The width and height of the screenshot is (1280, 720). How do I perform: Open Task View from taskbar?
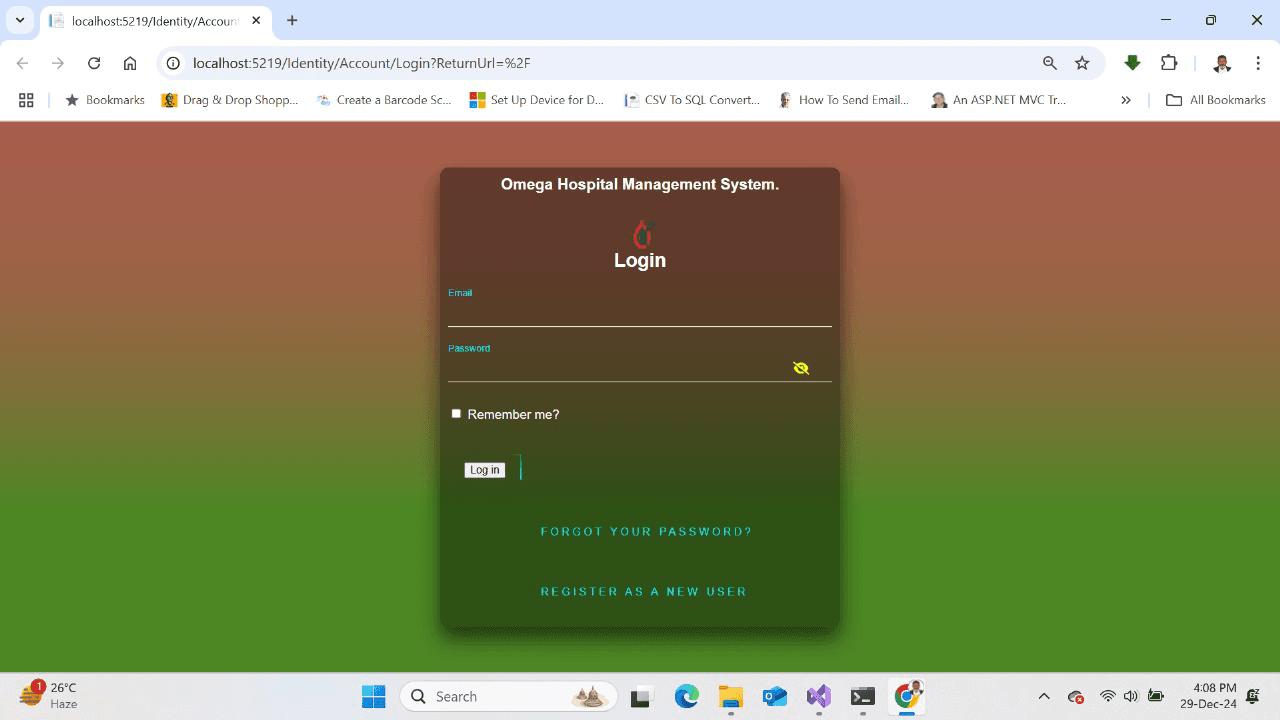point(641,697)
